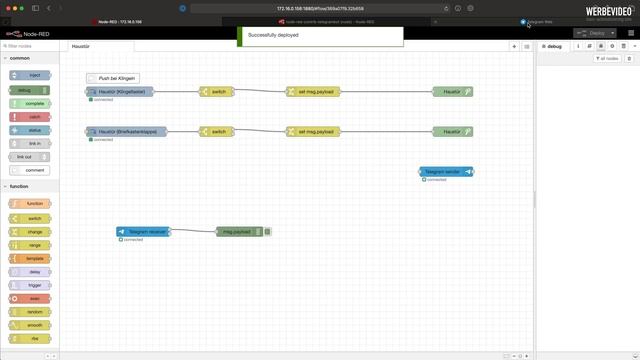Select the Telegram sender node
This screenshot has height=360, width=640.
pos(446,172)
